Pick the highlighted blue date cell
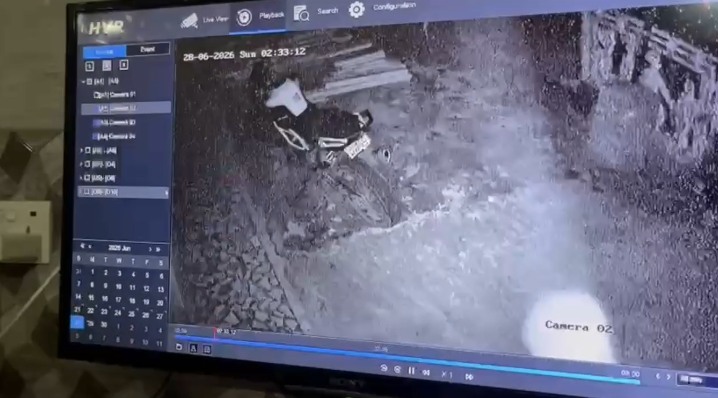 (77, 322)
